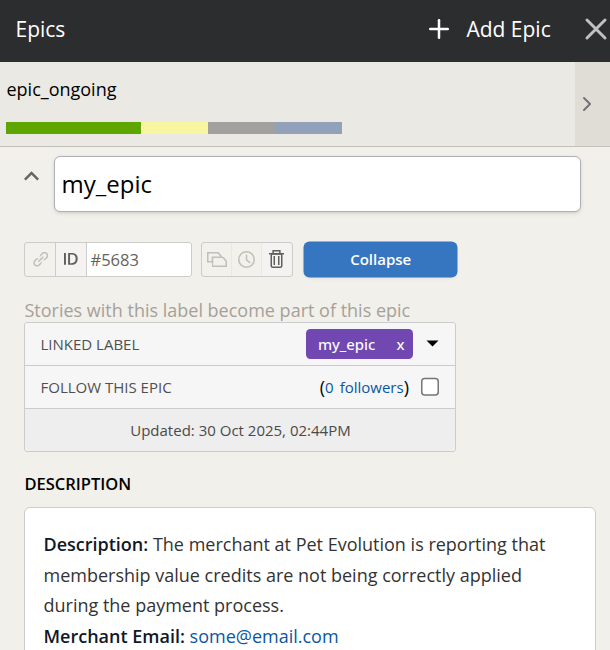Close the Epics panel
Image resolution: width=610 pixels, height=650 pixels.
pyautogui.click(x=594, y=30)
